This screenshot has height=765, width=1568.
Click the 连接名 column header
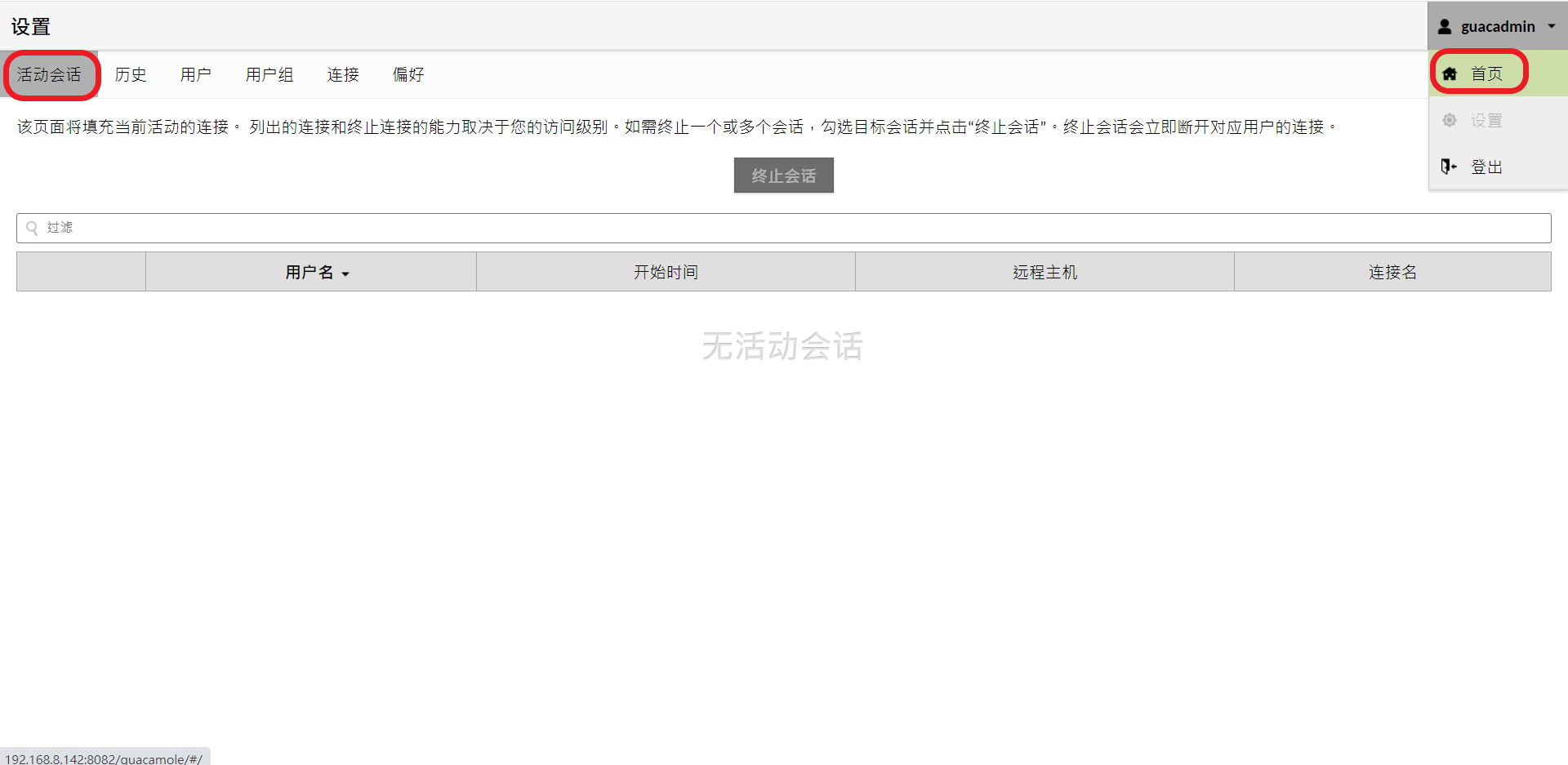pos(1392,272)
